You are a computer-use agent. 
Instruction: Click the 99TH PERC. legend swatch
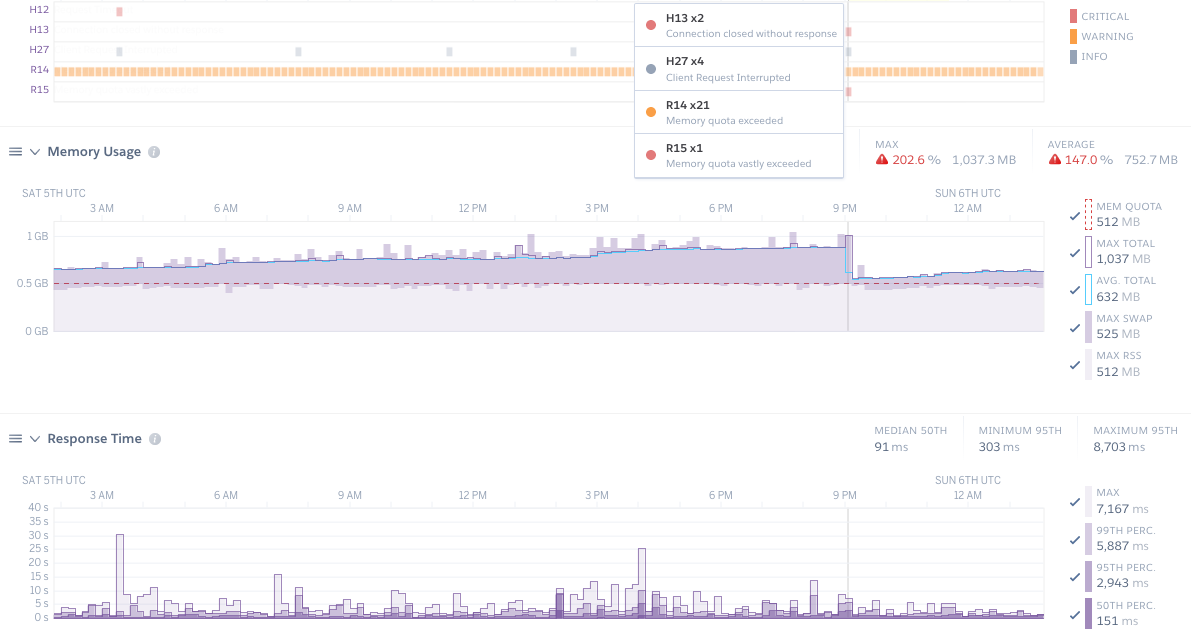(x=1088, y=539)
